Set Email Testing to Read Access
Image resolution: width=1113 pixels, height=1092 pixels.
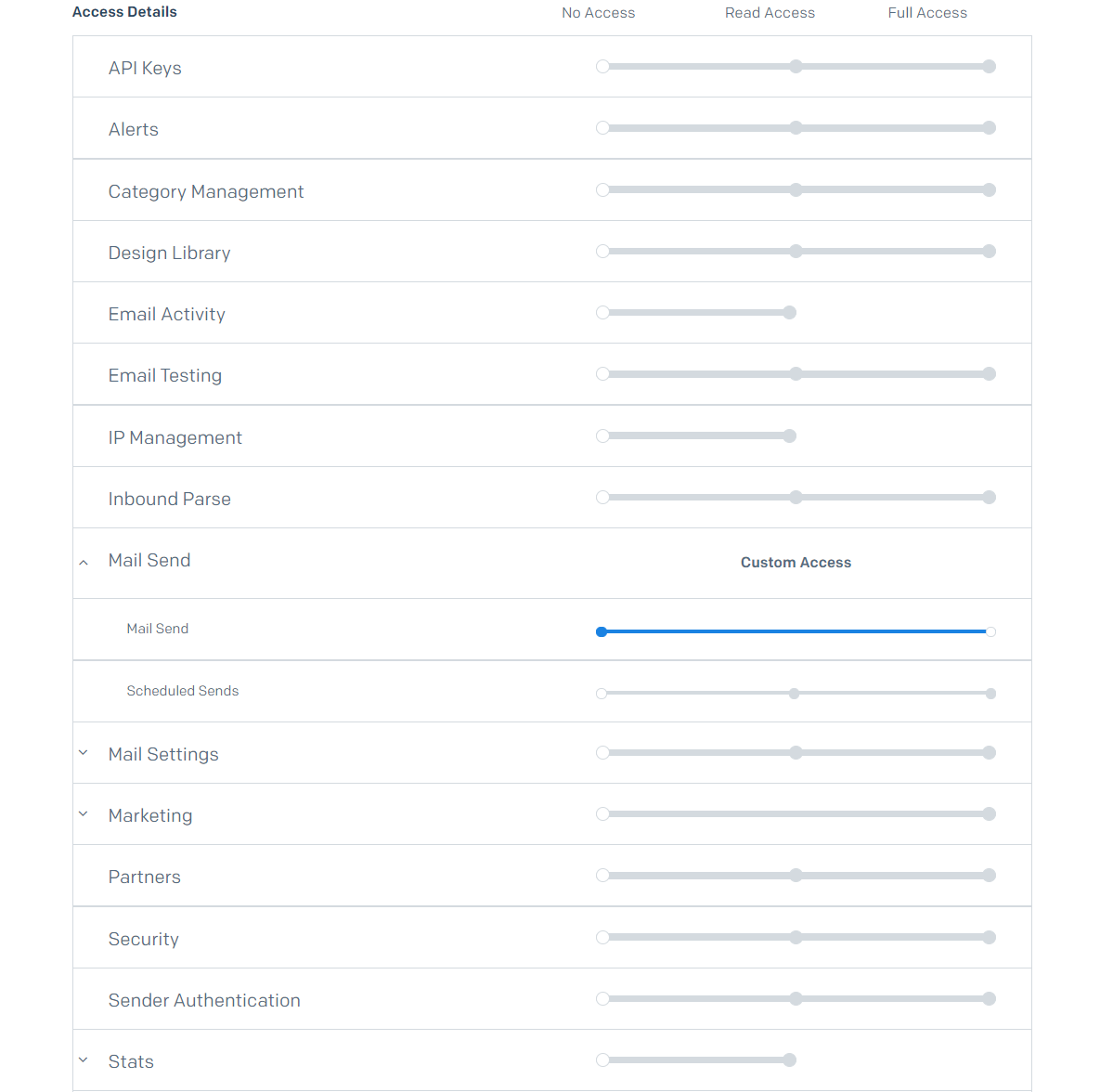796,374
